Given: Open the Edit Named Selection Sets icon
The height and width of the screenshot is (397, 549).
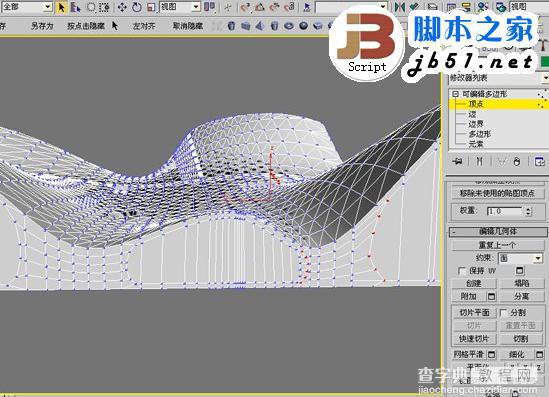Looking at the screenshot, I should click(x=307, y=7).
